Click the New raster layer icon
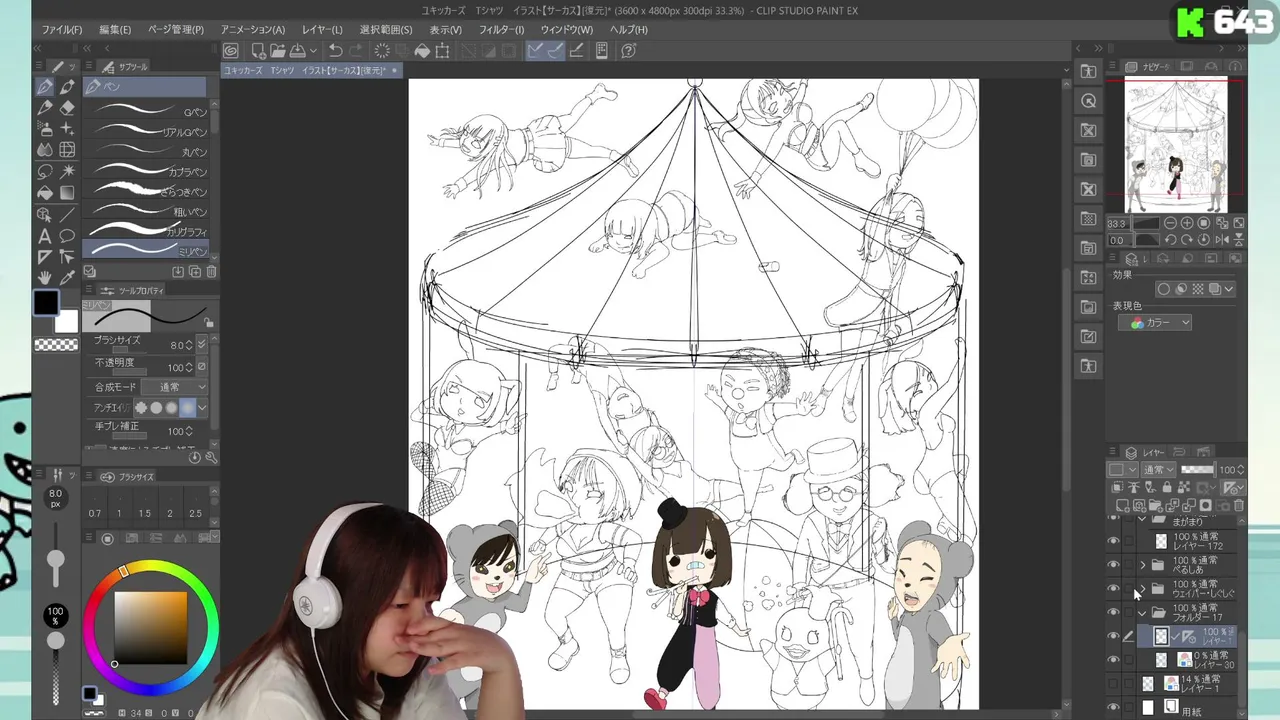 pos(1122,506)
